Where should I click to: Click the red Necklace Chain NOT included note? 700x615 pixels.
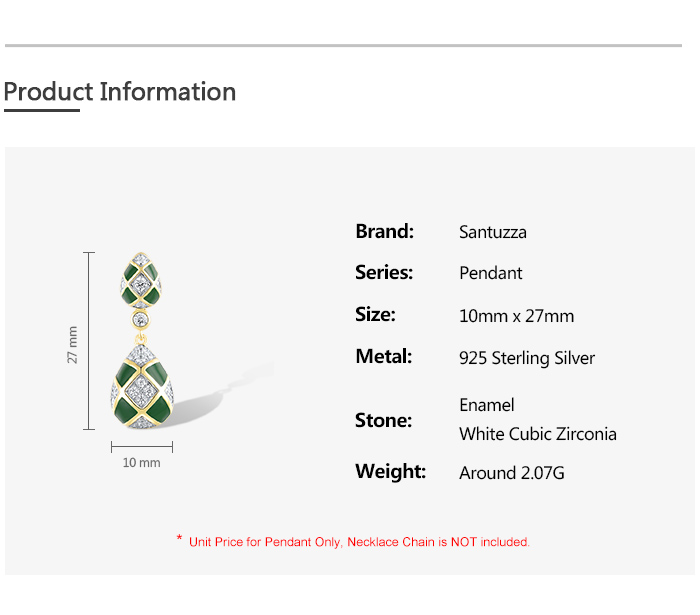358,542
